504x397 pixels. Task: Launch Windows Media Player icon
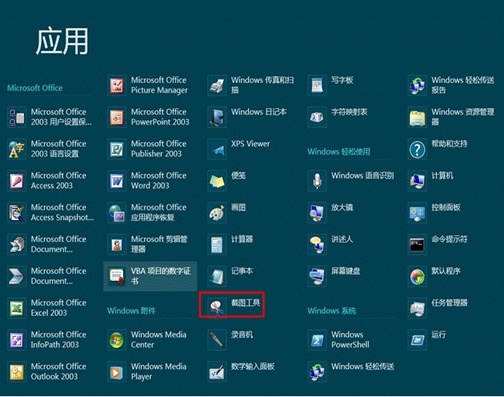coord(117,372)
